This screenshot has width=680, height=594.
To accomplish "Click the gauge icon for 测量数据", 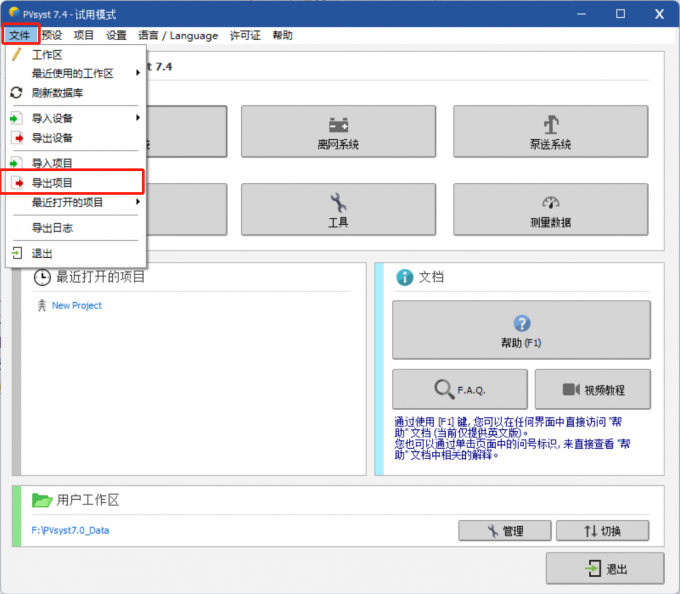I will click(551, 202).
